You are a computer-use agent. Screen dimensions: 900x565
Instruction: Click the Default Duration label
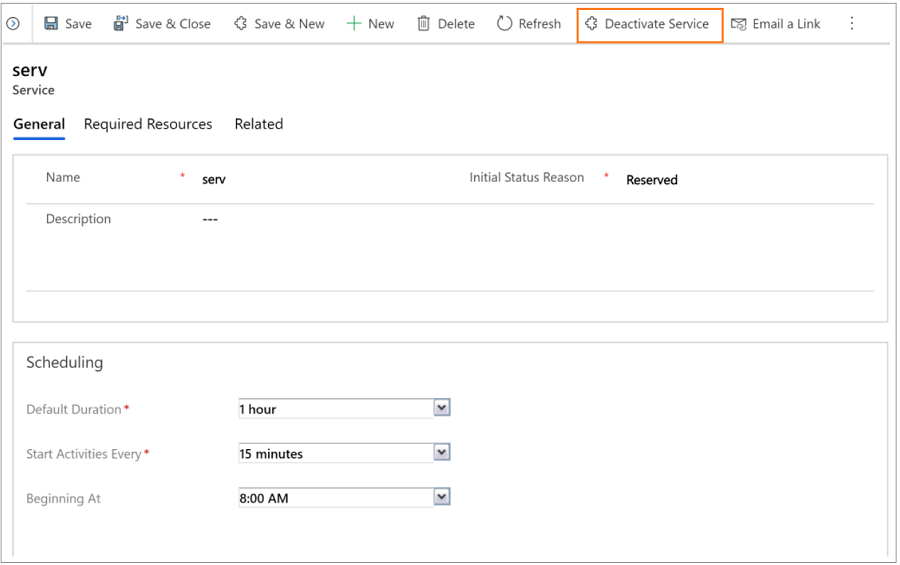[74, 409]
